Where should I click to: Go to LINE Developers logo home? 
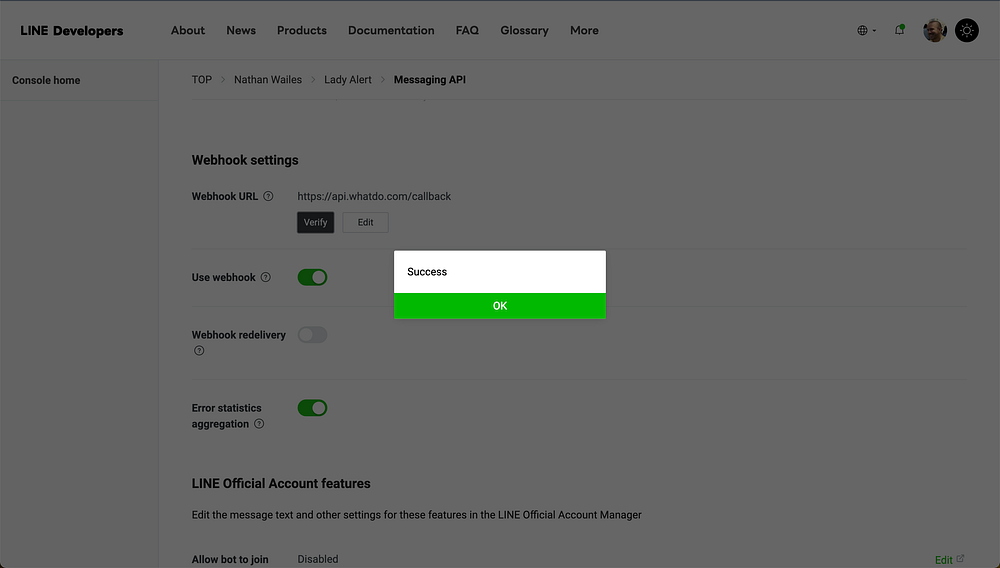coord(71,31)
